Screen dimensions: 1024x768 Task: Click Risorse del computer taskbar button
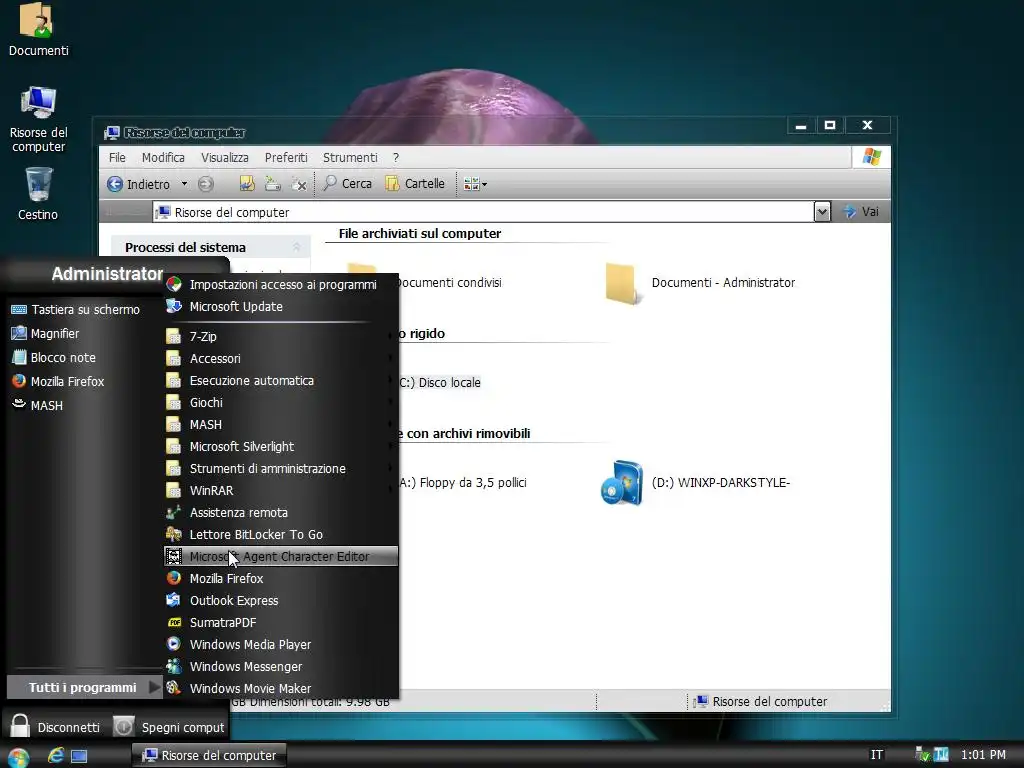click(x=210, y=756)
